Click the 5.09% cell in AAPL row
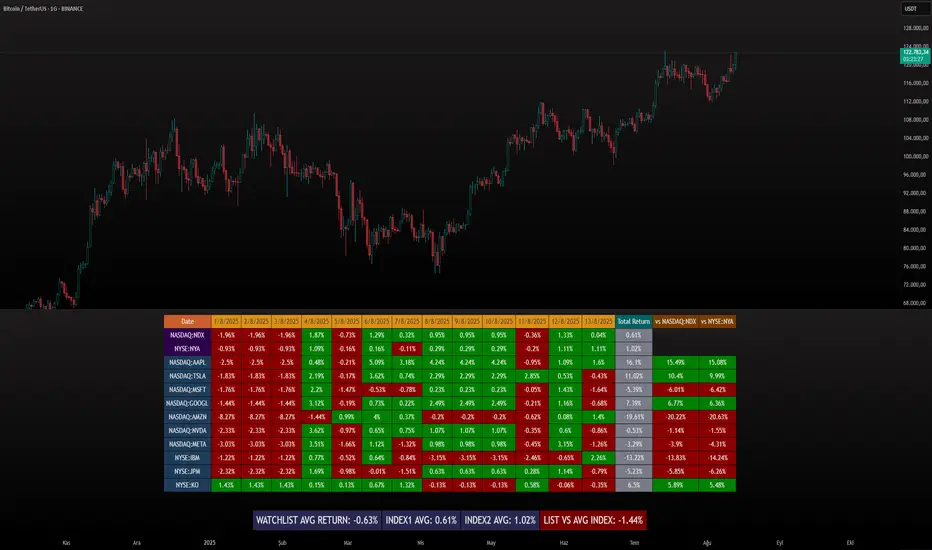932x550 pixels. (x=377, y=363)
